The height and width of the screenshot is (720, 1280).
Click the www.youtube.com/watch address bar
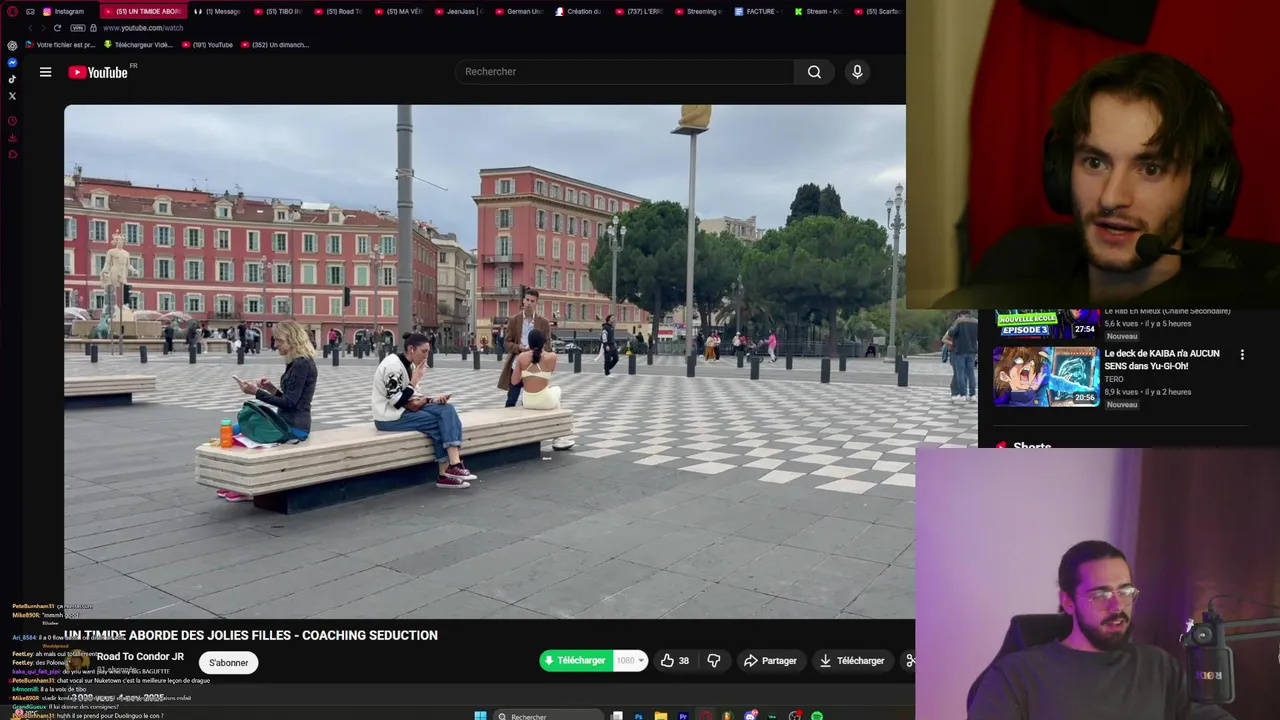click(143, 28)
